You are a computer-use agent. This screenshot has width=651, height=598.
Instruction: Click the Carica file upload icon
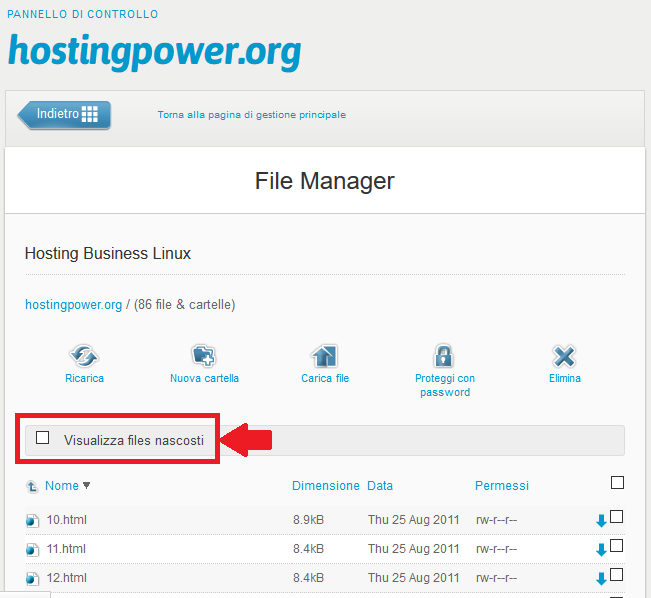coord(324,355)
